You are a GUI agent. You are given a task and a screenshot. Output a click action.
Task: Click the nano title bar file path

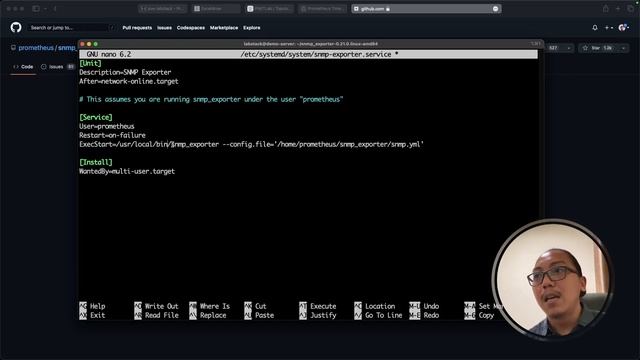tap(319, 54)
